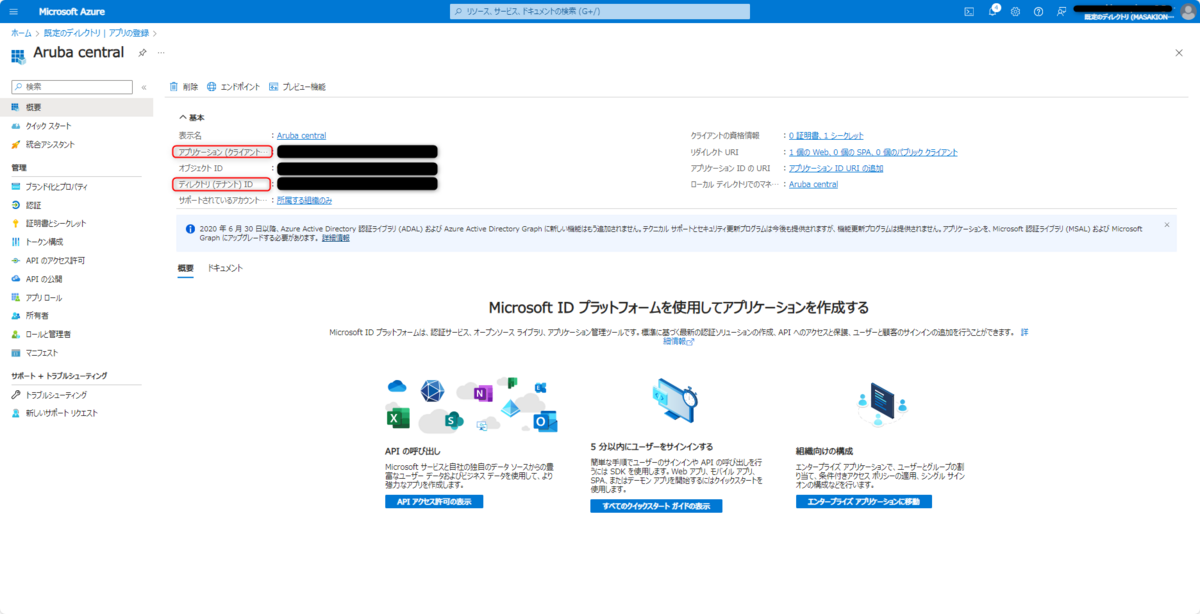This screenshot has width=1200, height=614.
Task: Click ホーム in the breadcrumb
Action: tap(20, 33)
